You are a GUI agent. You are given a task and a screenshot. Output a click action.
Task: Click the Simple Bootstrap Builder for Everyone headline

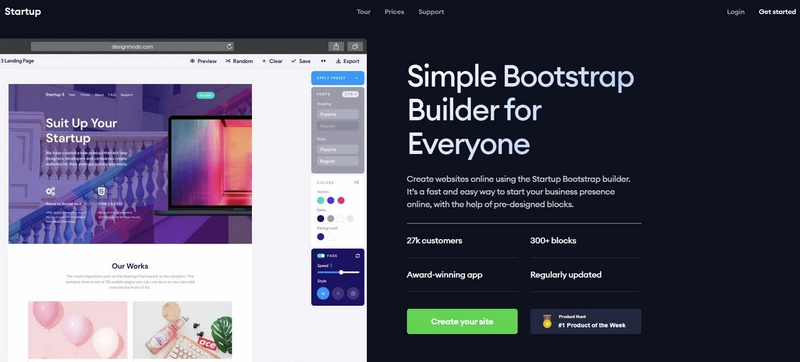[x=520, y=110]
